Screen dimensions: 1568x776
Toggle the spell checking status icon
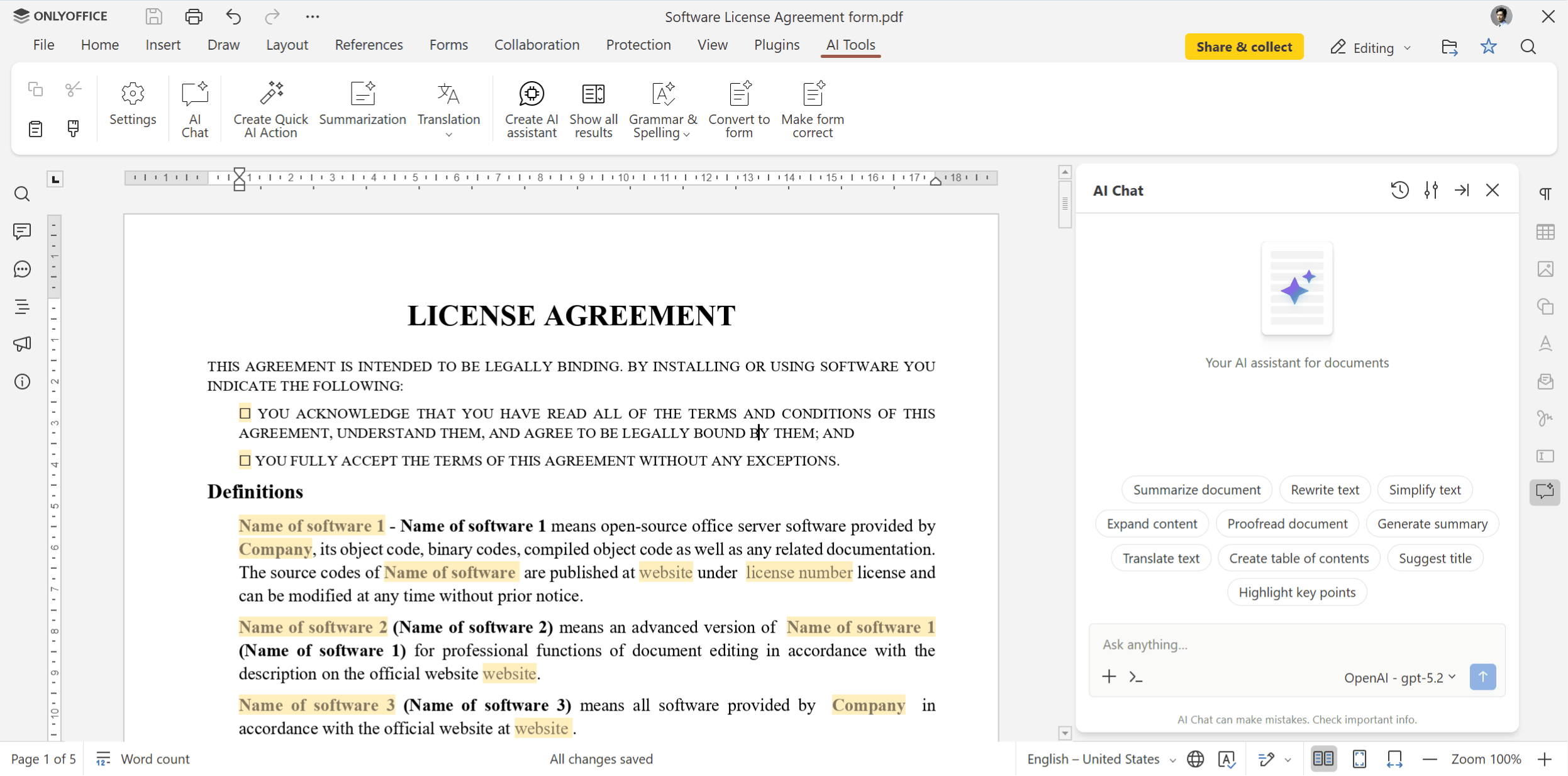coord(1226,759)
